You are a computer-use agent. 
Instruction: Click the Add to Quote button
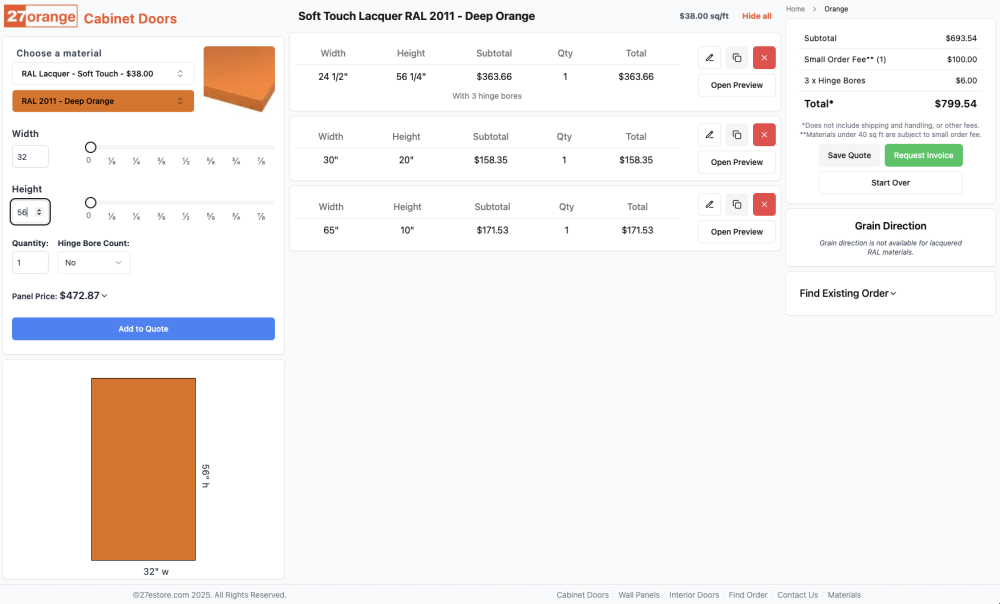coord(143,329)
